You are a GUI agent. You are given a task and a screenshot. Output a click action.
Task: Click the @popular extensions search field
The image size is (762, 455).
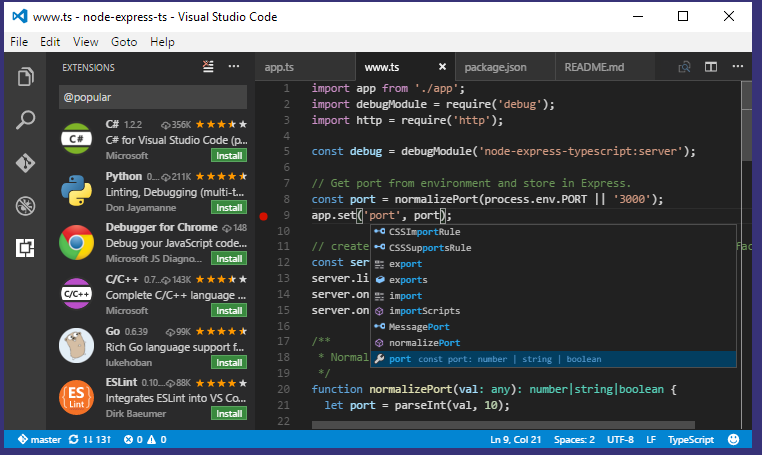[153, 97]
